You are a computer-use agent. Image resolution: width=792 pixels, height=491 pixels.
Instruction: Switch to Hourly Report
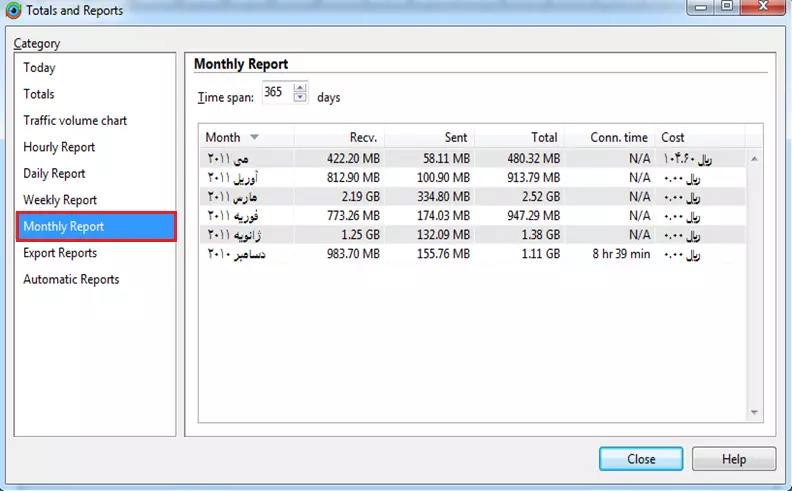pos(59,147)
